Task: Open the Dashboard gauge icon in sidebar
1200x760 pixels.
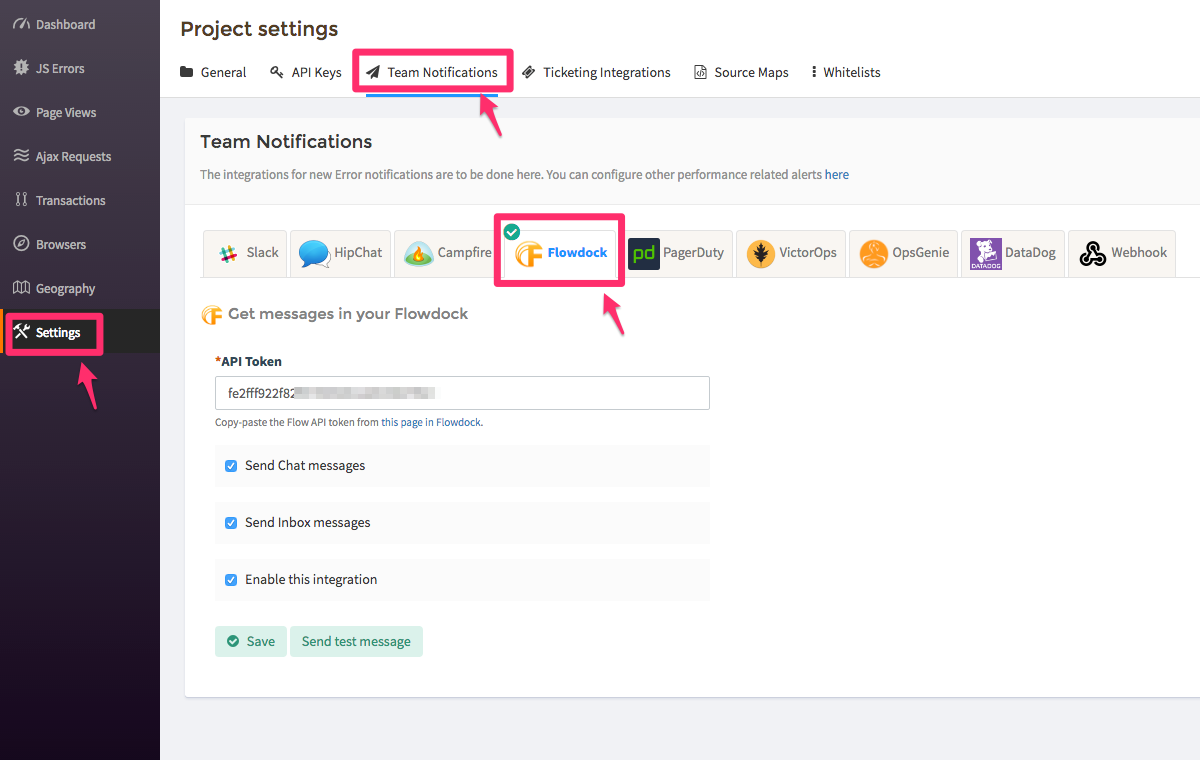Action: coord(21,24)
